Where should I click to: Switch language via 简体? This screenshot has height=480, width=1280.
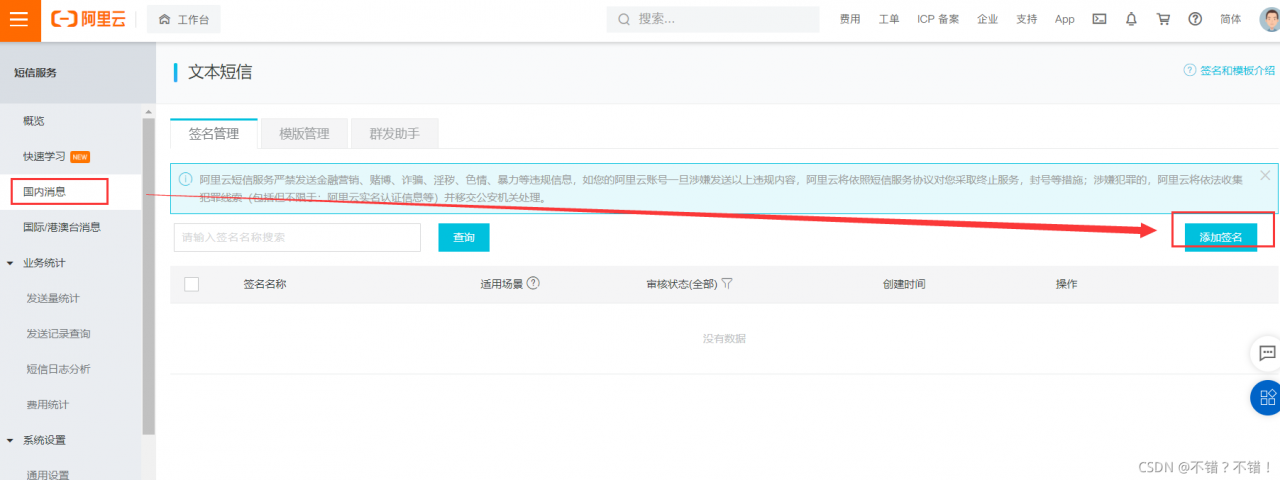1230,19
